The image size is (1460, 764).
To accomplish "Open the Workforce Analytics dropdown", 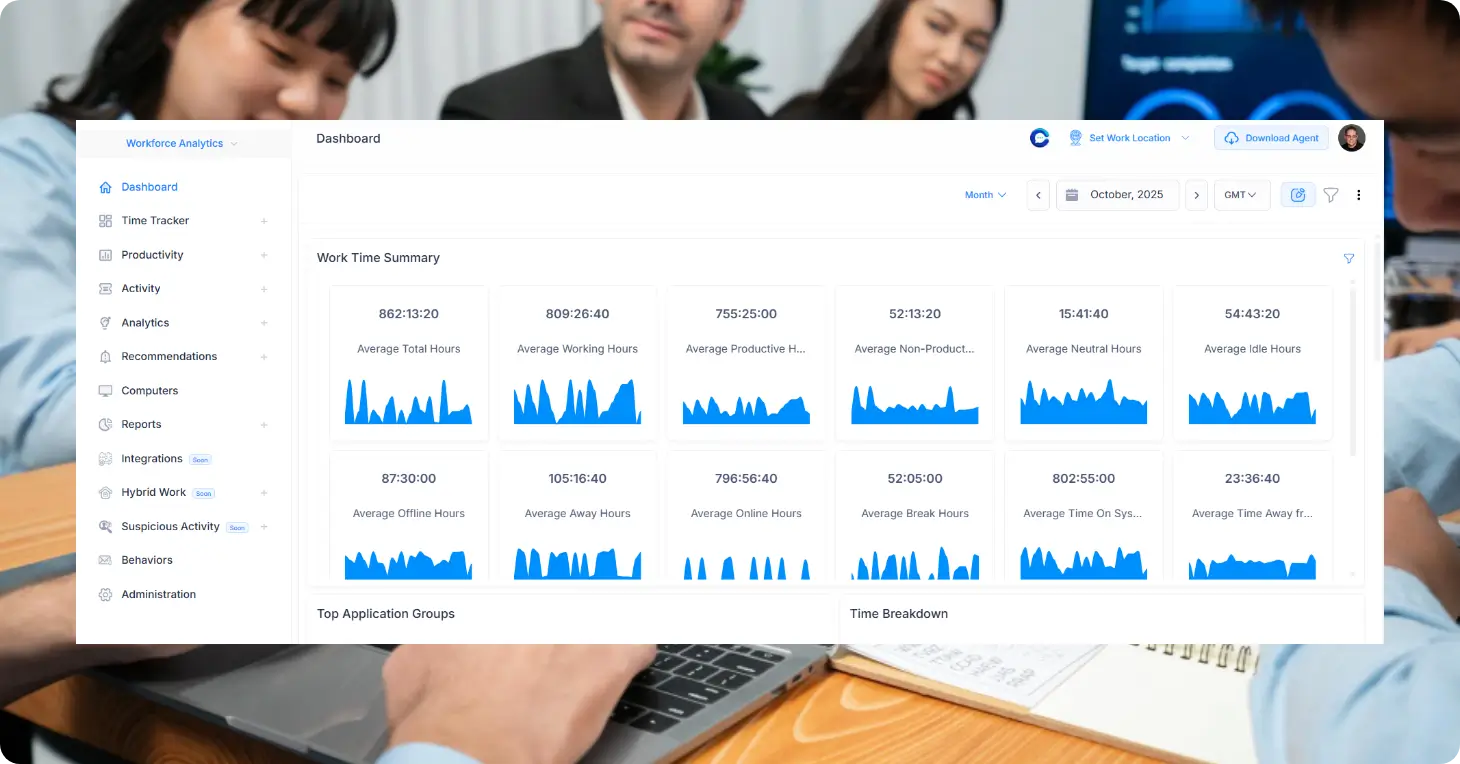I will [182, 143].
